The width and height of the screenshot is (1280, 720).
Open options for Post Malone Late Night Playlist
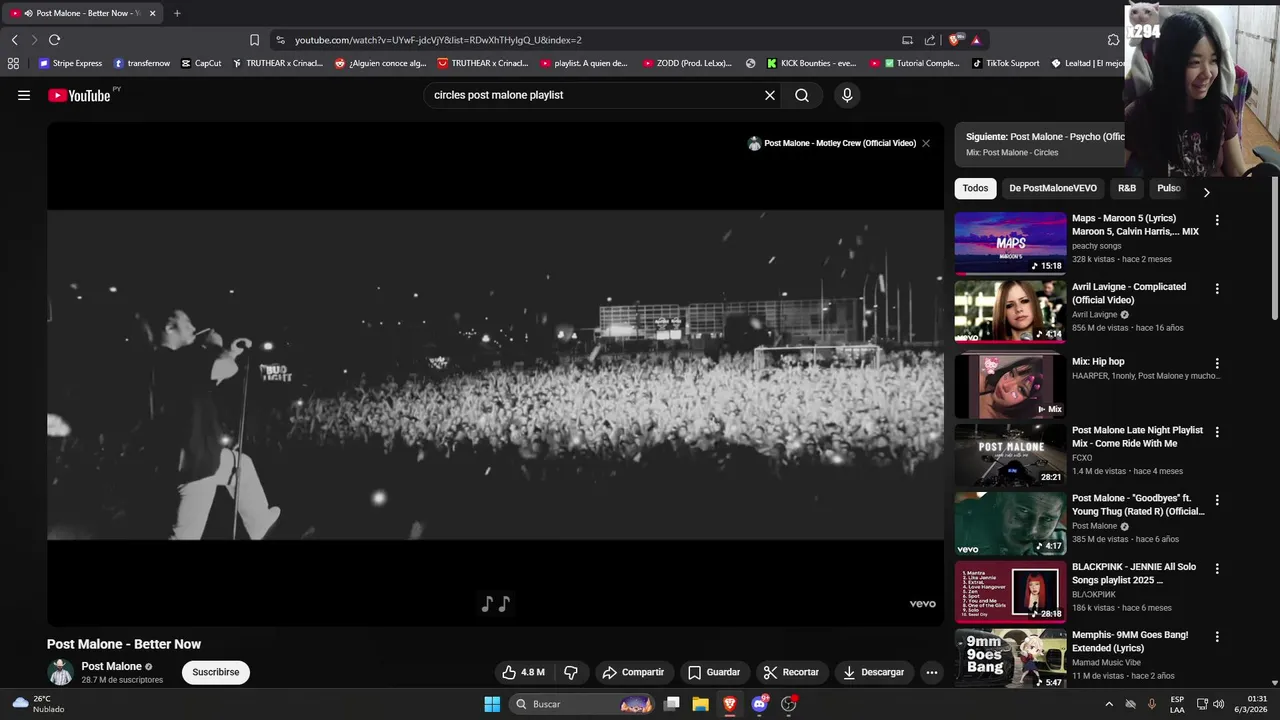tap(1217, 432)
